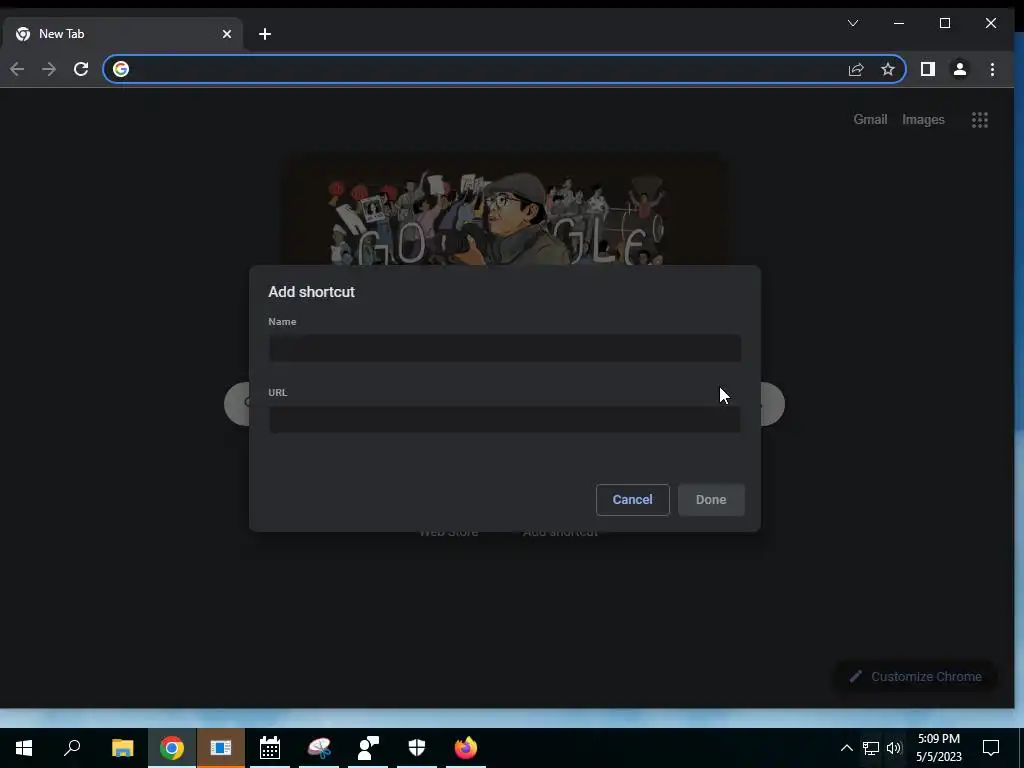Bookmark this tab with the star icon
This screenshot has height=768, width=1024.
tap(888, 69)
